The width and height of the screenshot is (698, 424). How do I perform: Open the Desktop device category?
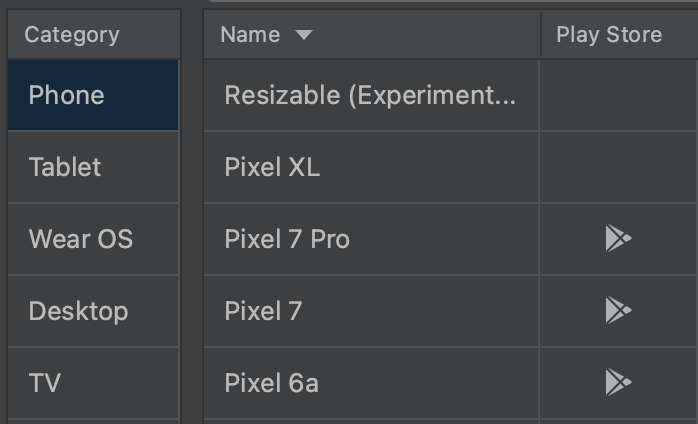[x=92, y=311]
